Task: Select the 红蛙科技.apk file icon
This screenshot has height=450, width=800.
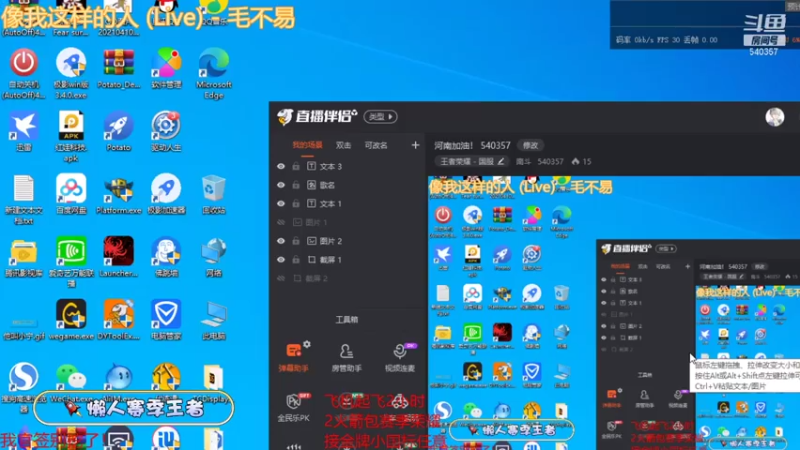Action: click(x=71, y=136)
